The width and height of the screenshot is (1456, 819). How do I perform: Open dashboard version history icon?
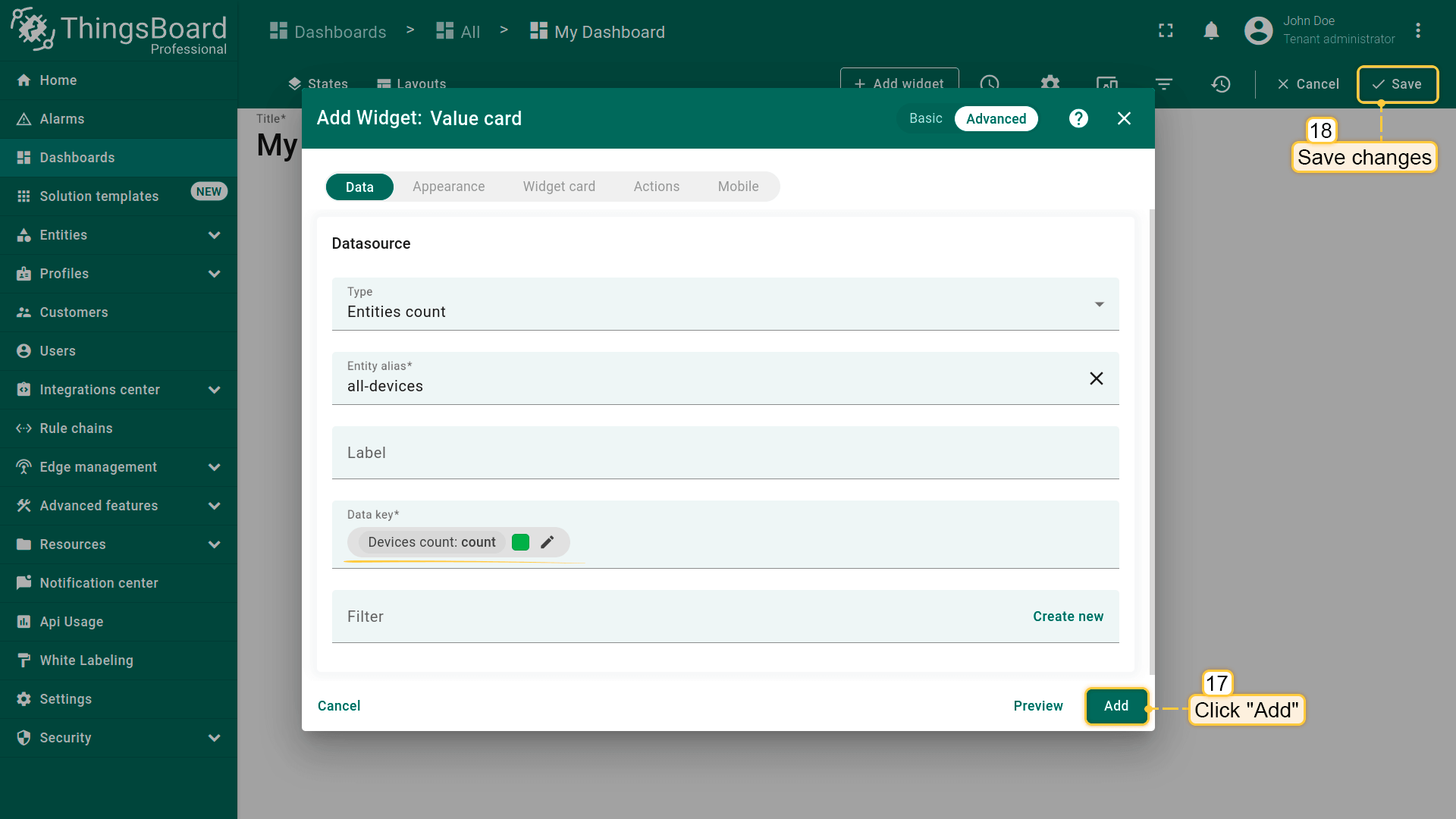1220,83
